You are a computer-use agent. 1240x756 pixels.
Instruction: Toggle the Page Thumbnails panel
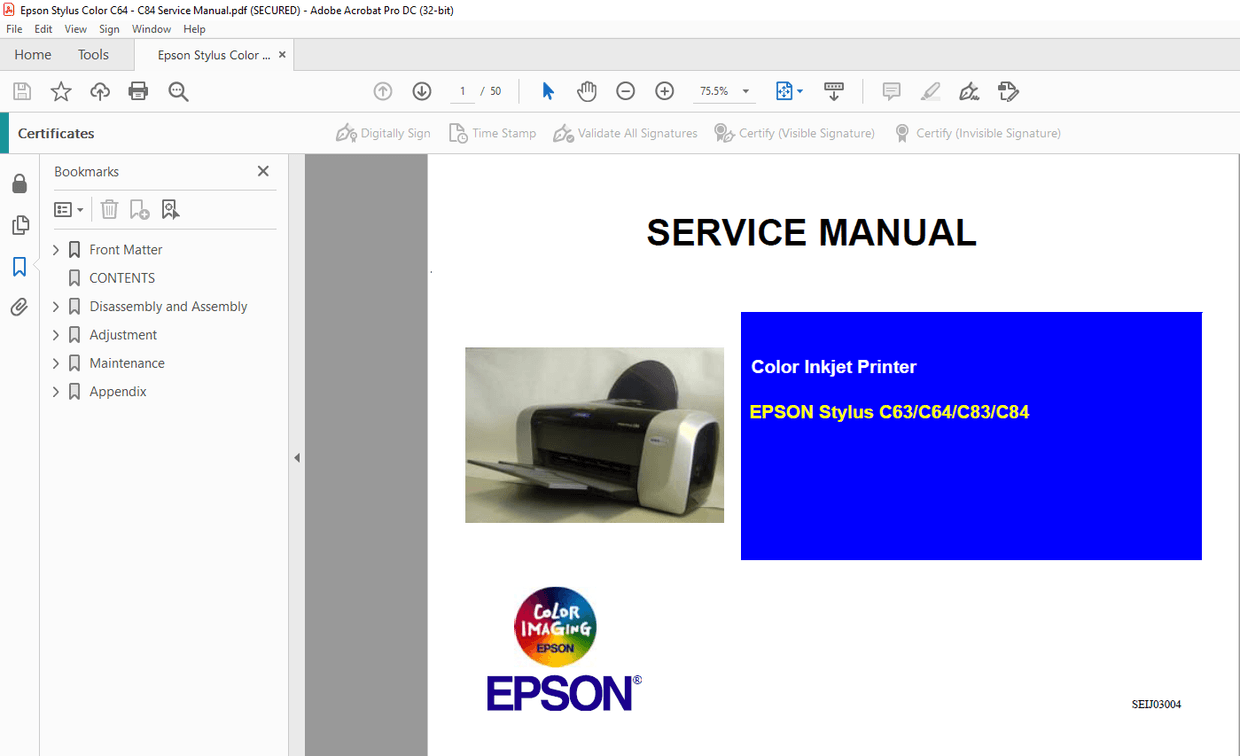pos(19,225)
